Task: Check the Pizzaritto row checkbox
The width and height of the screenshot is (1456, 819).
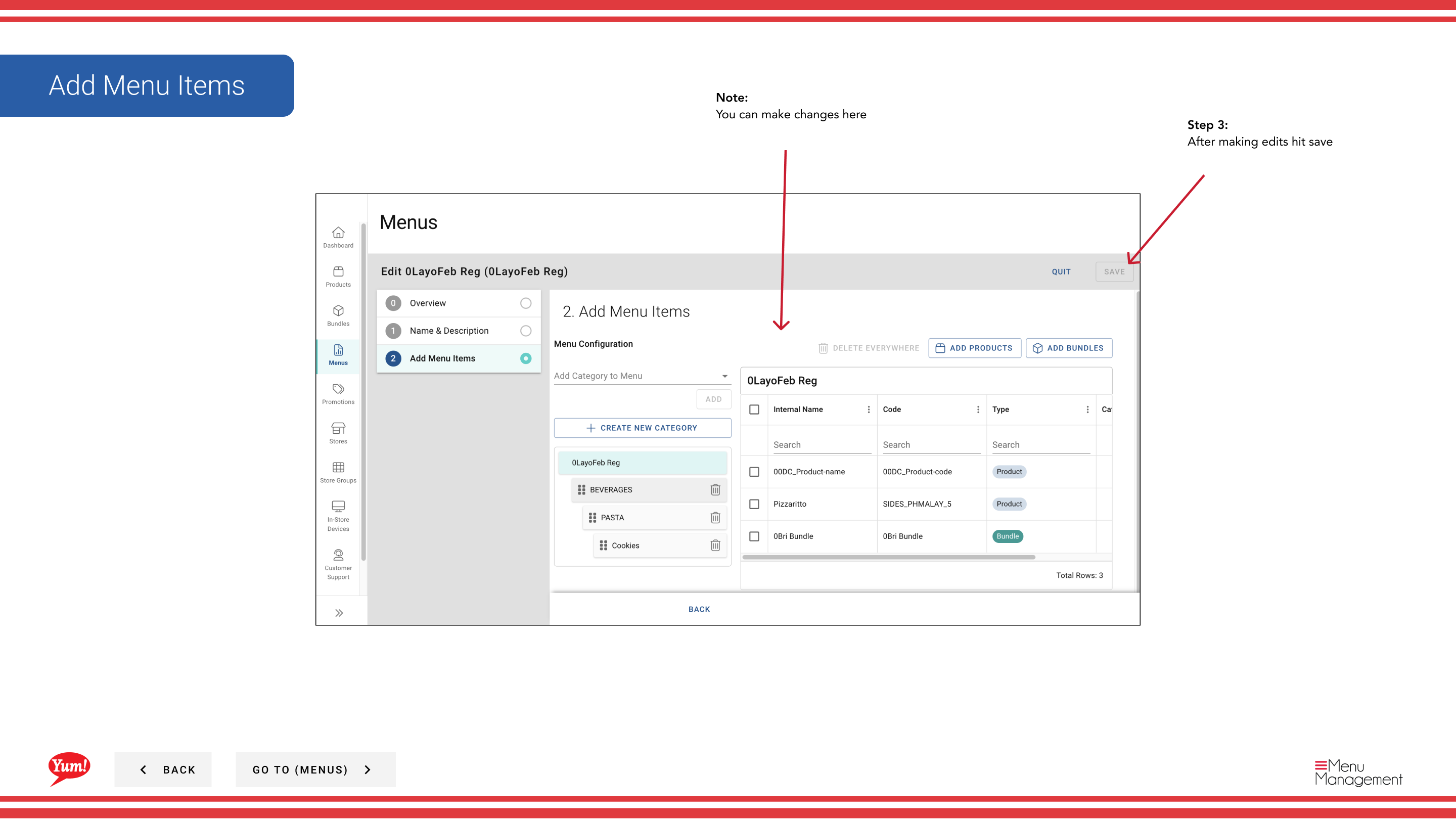Action: point(754,504)
